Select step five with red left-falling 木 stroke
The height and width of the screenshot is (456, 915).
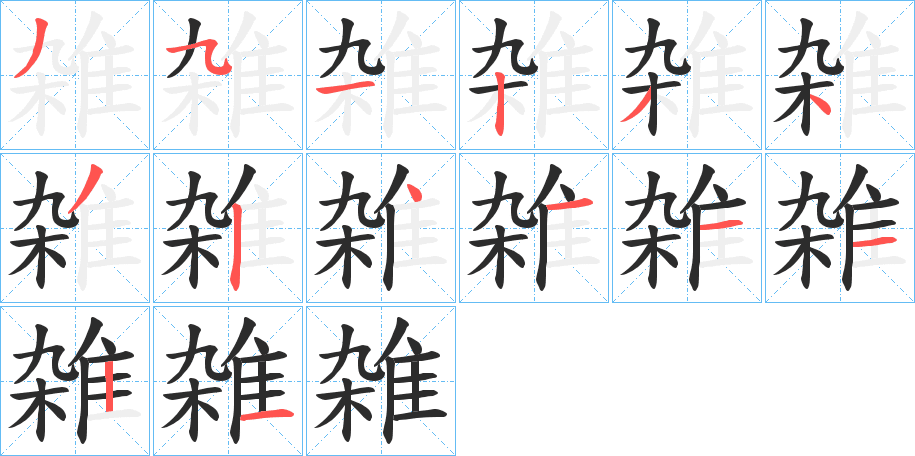[687, 75]
